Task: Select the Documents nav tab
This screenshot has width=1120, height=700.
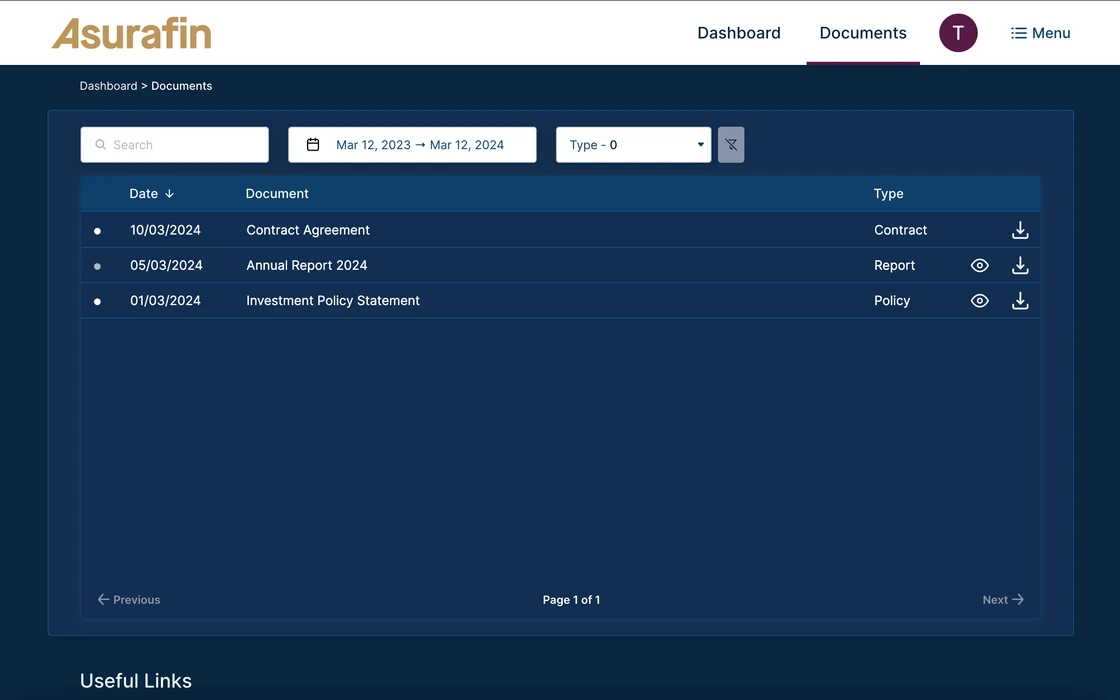Action: pos(863,33)
